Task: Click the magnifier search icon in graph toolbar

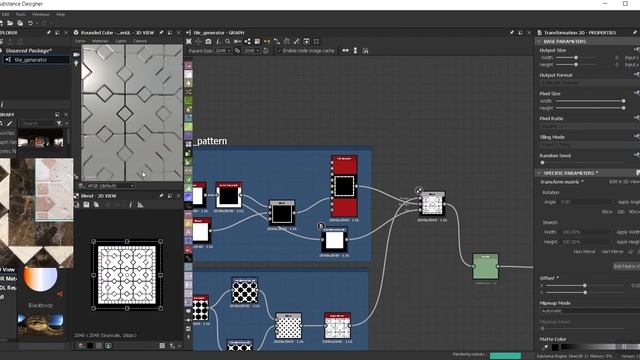Action: 228,41
